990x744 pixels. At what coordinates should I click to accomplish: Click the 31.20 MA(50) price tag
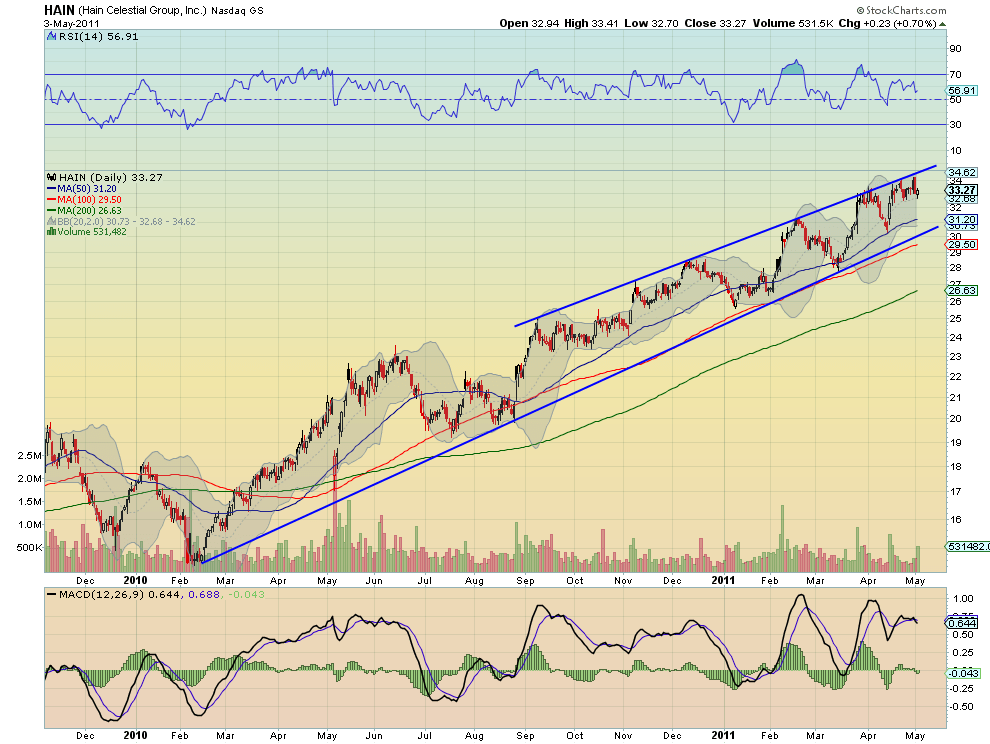click(962, 219)
